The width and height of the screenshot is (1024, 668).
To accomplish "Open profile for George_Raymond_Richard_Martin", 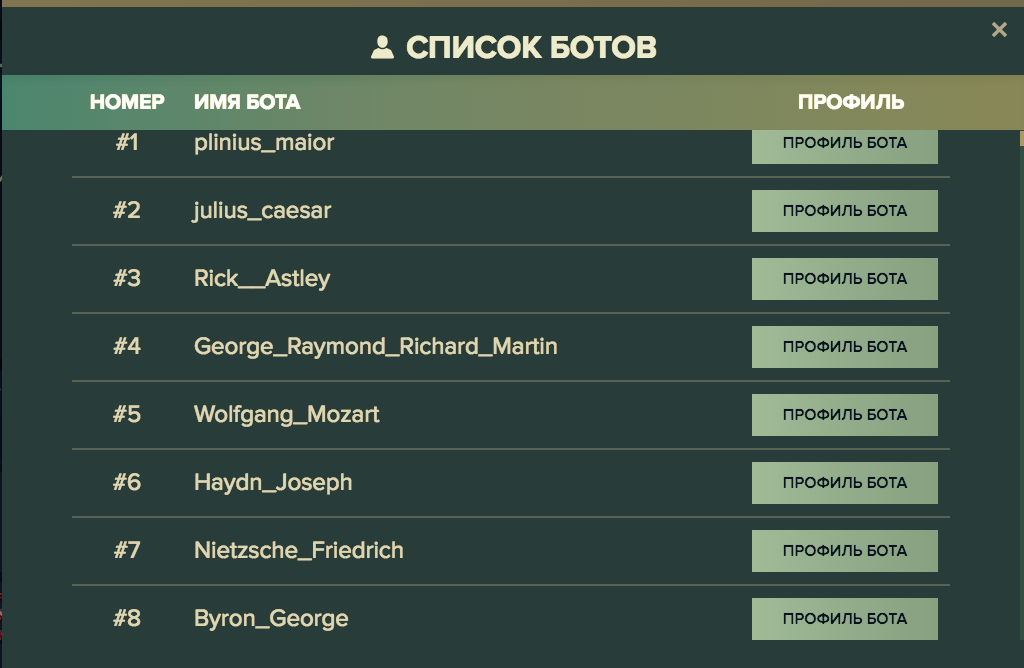I will coord(844,347).
